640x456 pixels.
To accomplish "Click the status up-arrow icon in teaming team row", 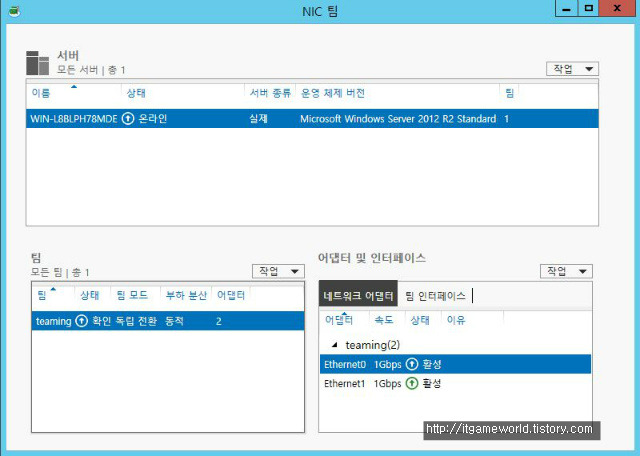I will click(x=82, y=321).
